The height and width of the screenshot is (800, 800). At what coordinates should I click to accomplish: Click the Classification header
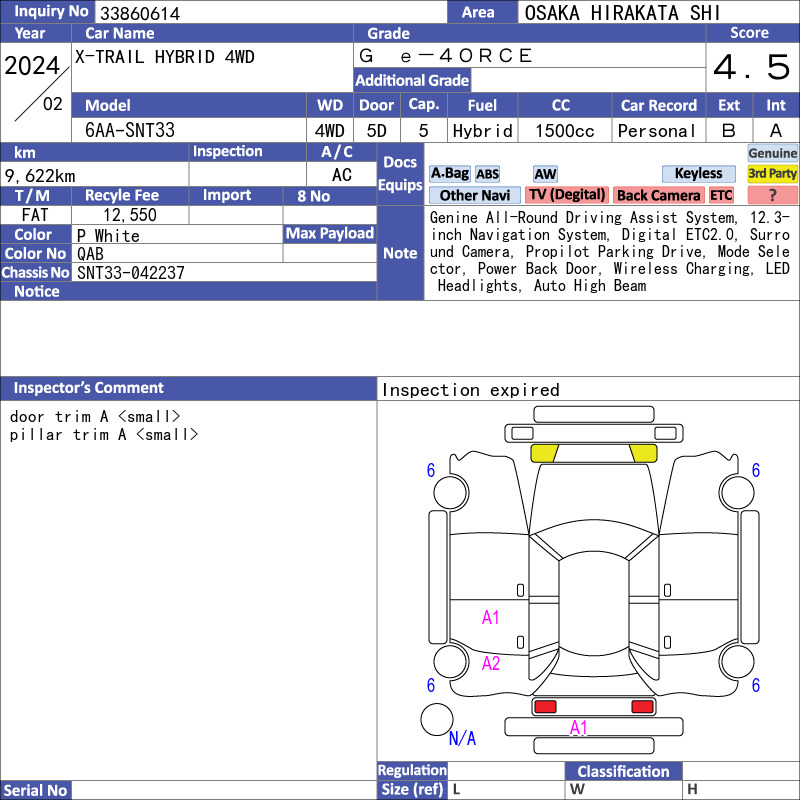click(623, 771)
